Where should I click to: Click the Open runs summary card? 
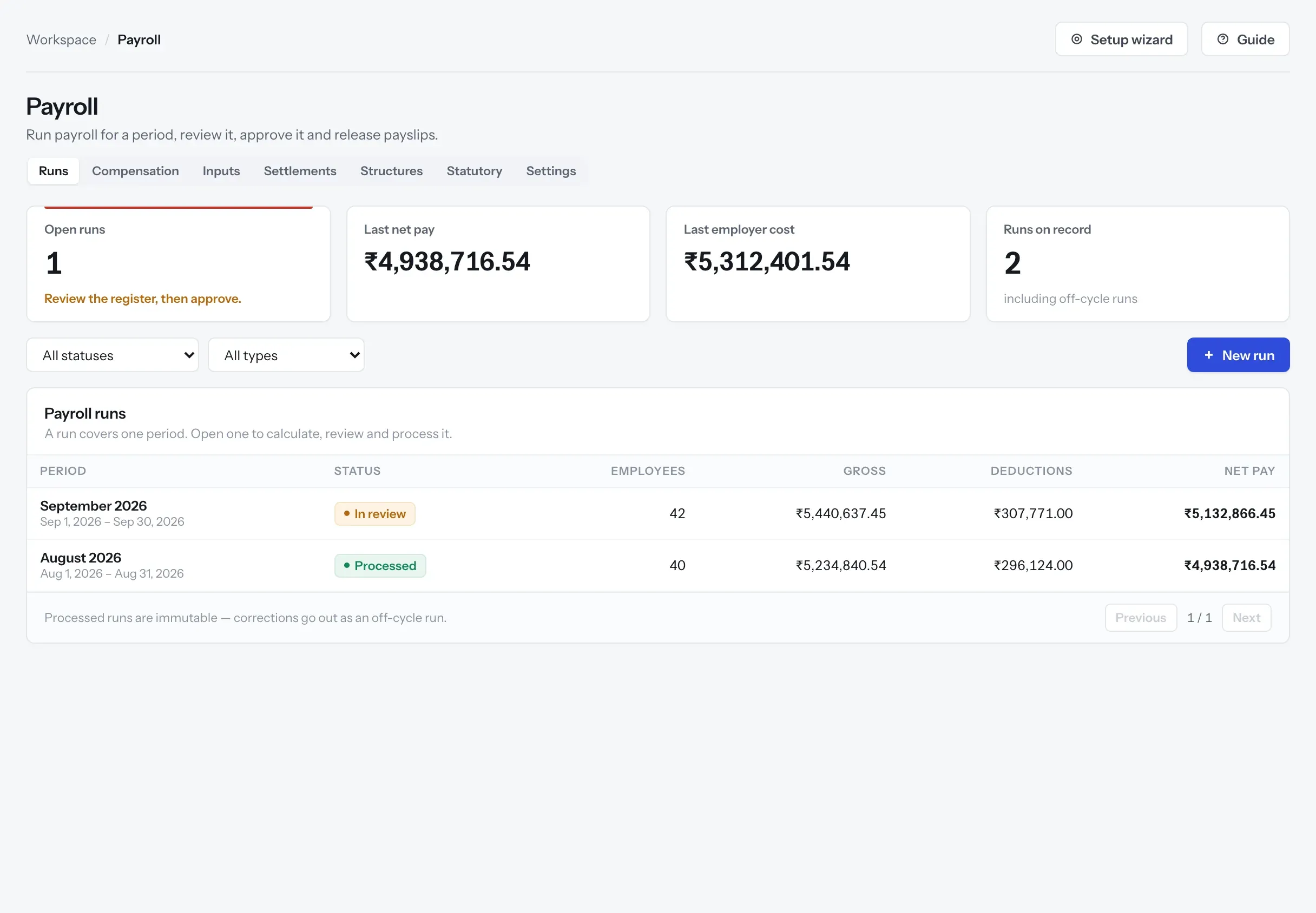(179, 264)
